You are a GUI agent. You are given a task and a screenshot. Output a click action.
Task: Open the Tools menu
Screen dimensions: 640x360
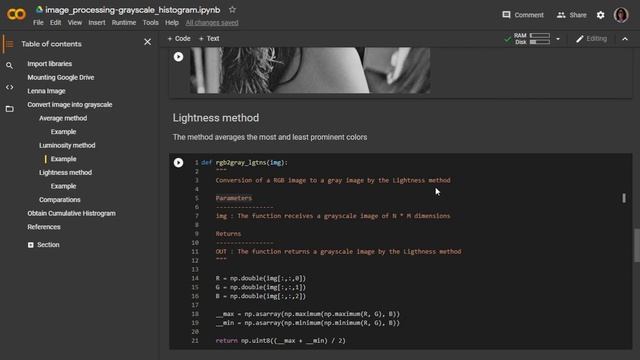151,23
